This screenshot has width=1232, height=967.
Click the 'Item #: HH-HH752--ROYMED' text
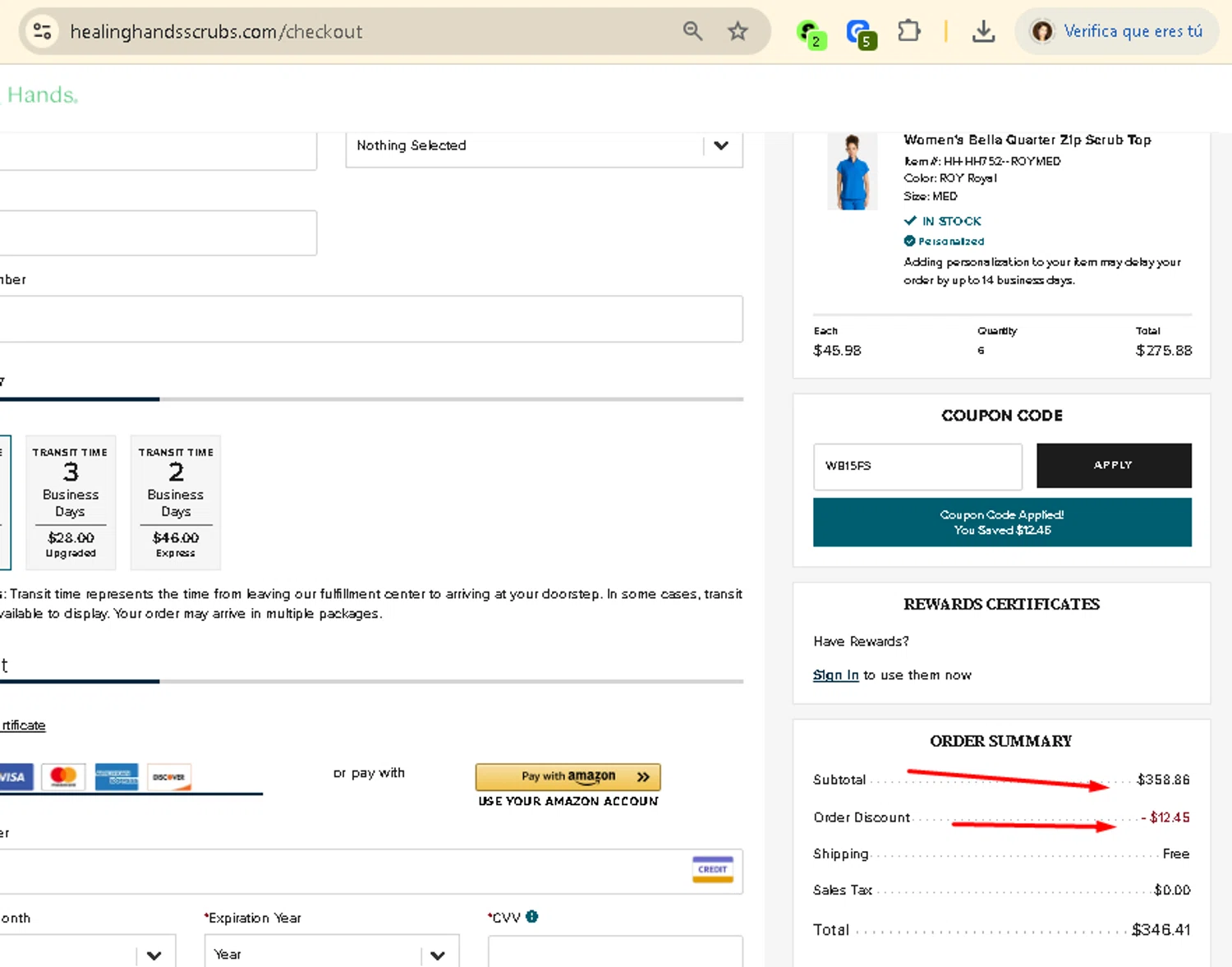pyautogui.click(x=982, y=161)
